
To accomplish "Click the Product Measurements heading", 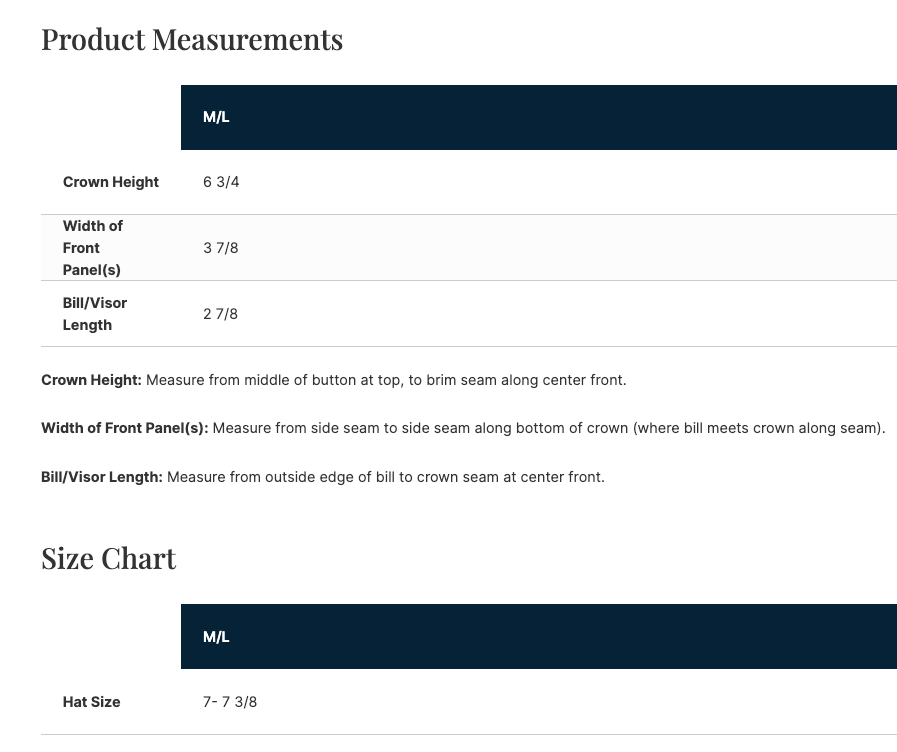I will tap(191, 40).
